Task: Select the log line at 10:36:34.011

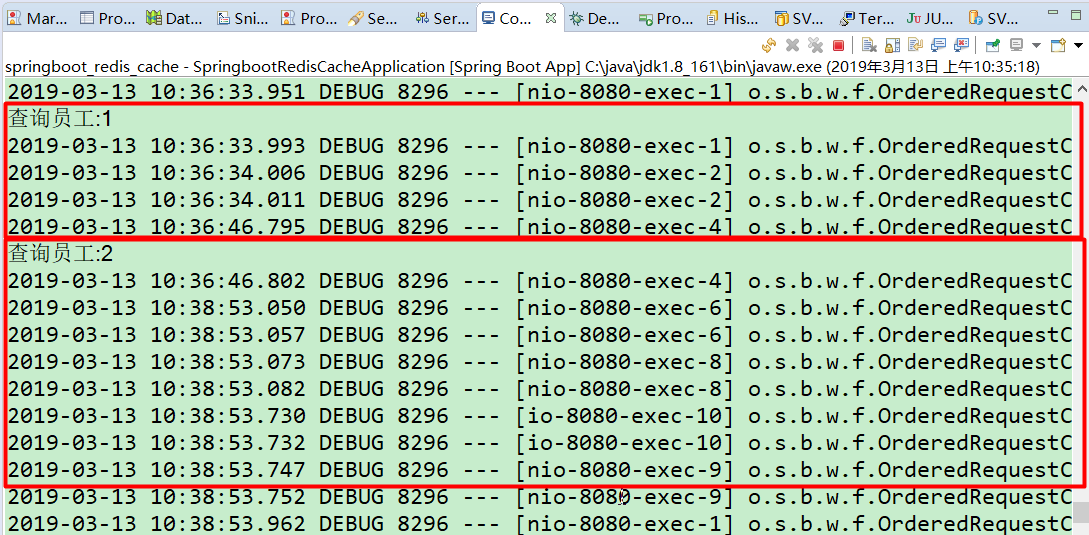Action: (539, 200)
